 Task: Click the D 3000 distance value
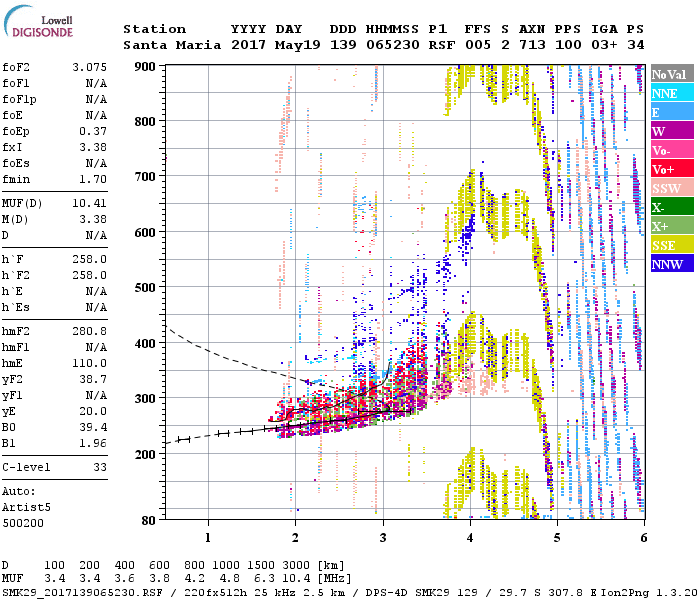pyautogui.click(x=296, y=566)
